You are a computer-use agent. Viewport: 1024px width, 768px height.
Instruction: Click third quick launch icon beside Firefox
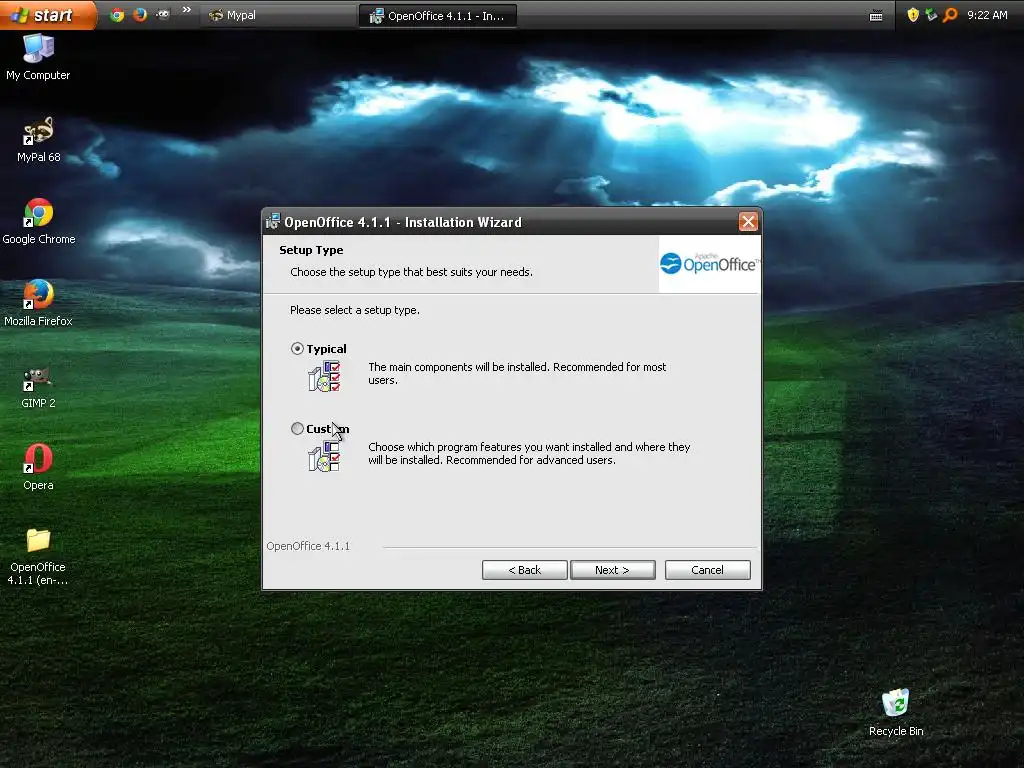pyautogui.click(x=163, y=15)
